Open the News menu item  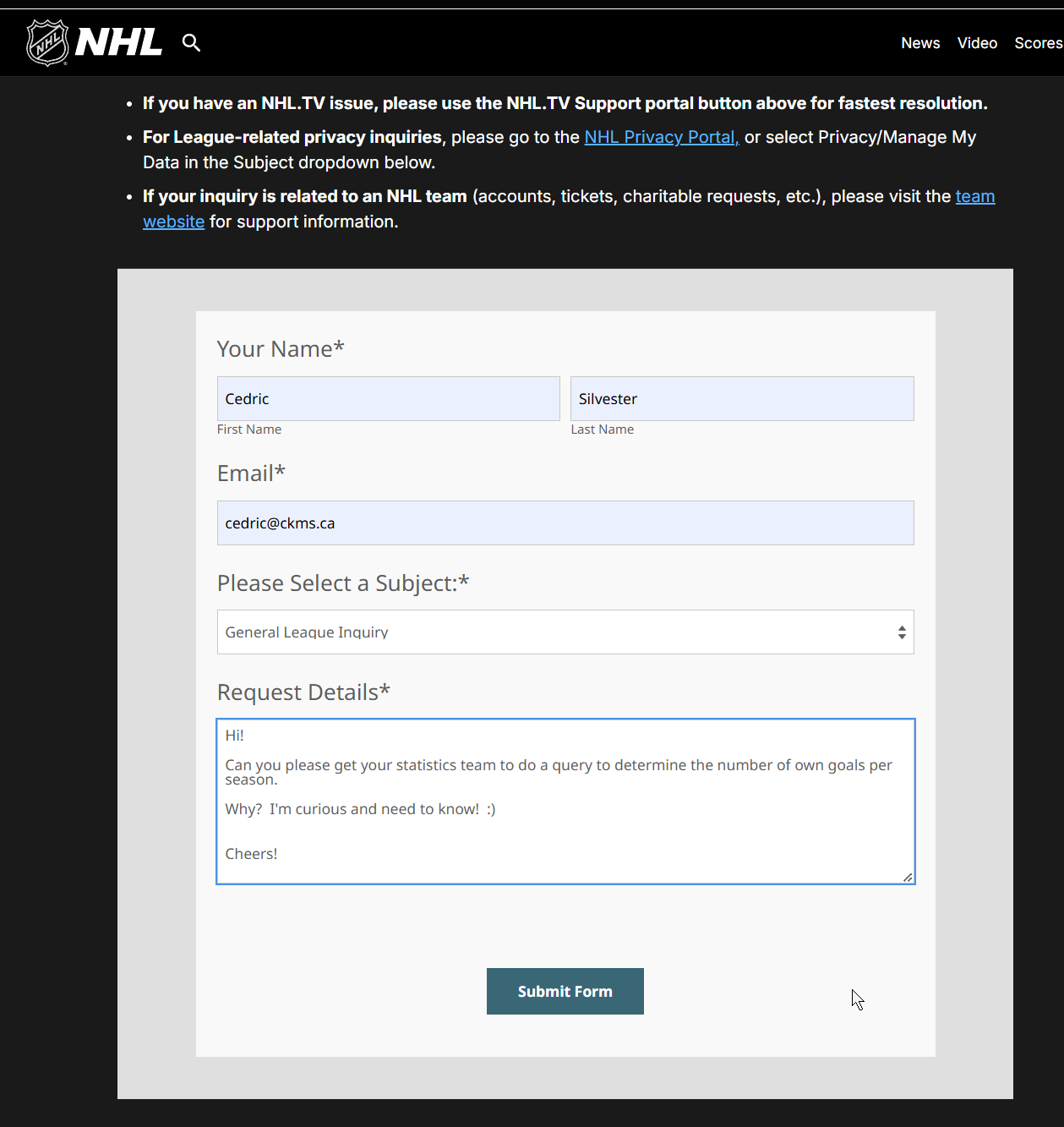coord(920,43)
